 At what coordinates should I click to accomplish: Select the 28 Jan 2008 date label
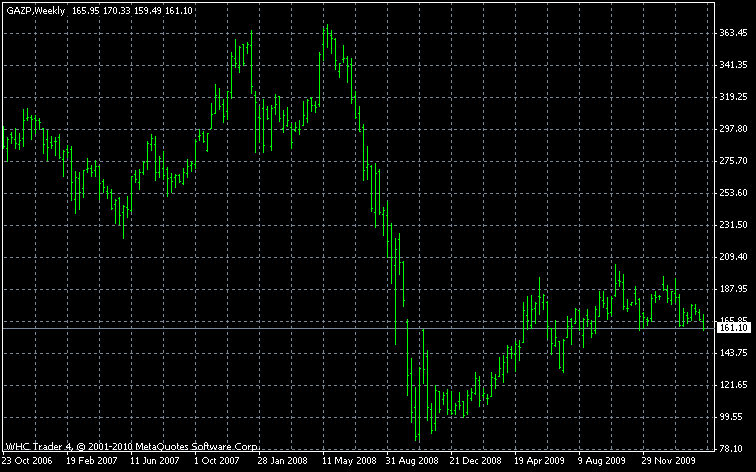(x=282, y=462)
